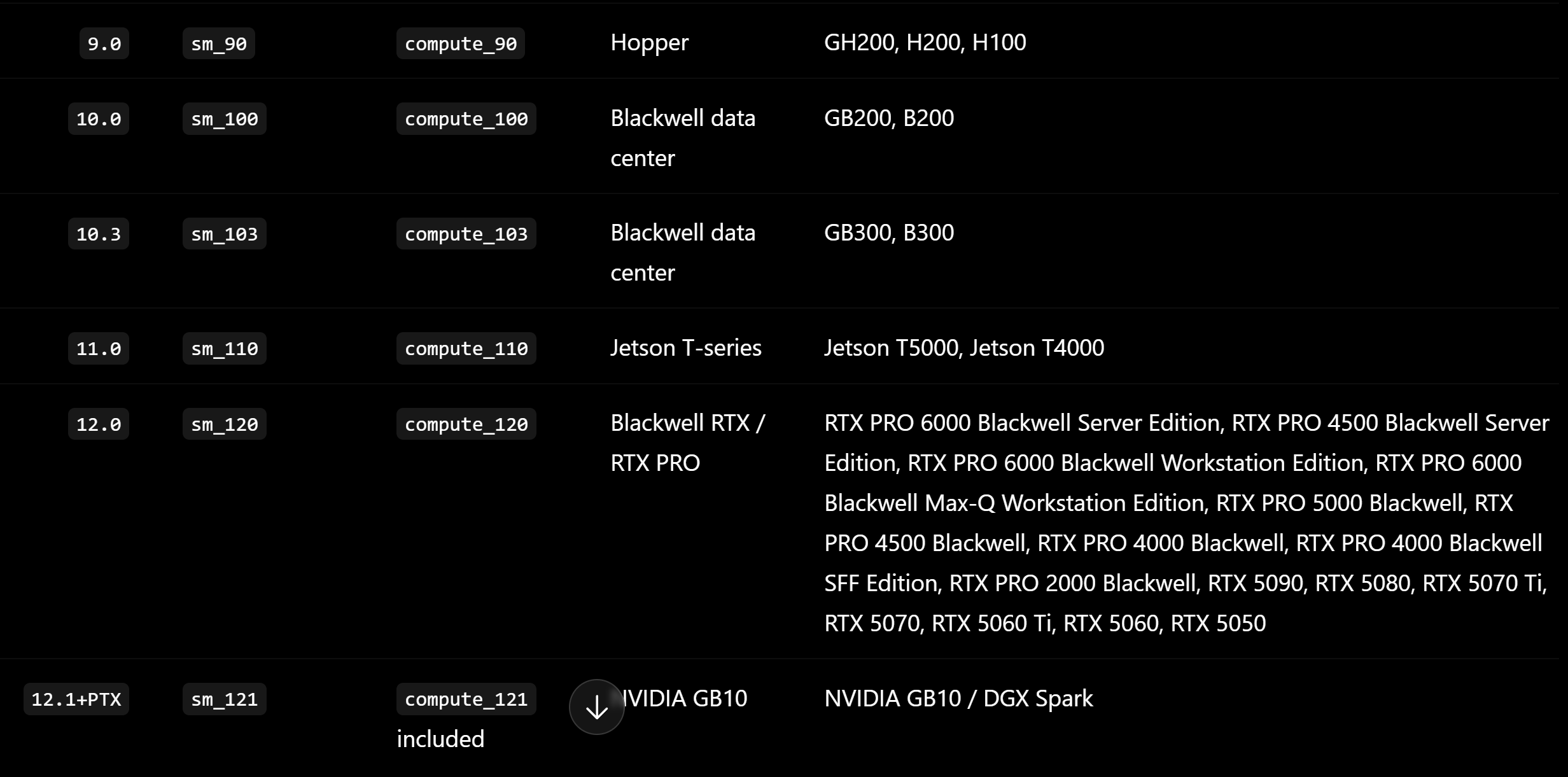This screenshot has width=1568, height=777.
Task: Click the 9.0 compute capability badge
Action: click(x=104, y=43)
